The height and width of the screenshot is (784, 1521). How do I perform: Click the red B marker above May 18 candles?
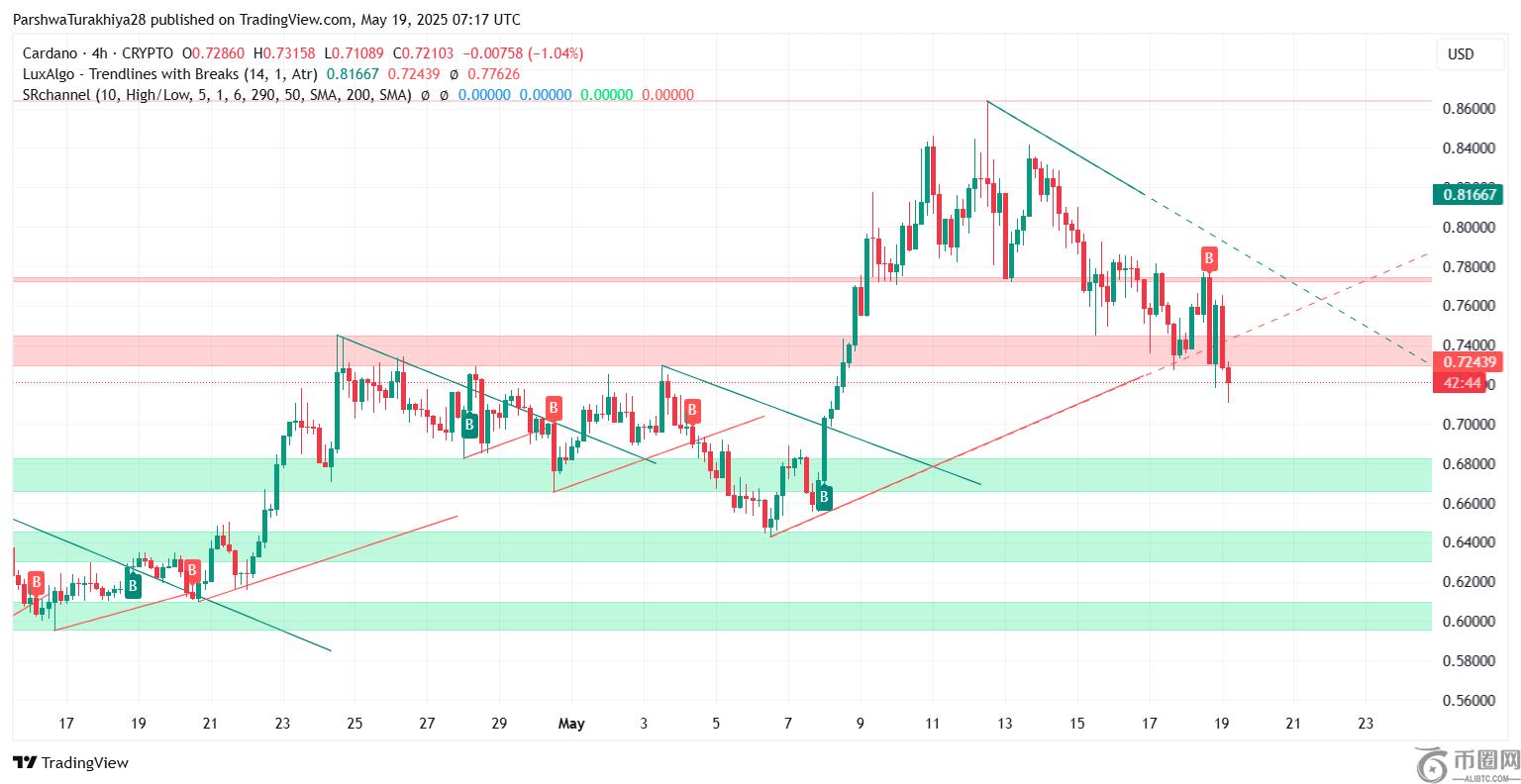pos(1208,260)
